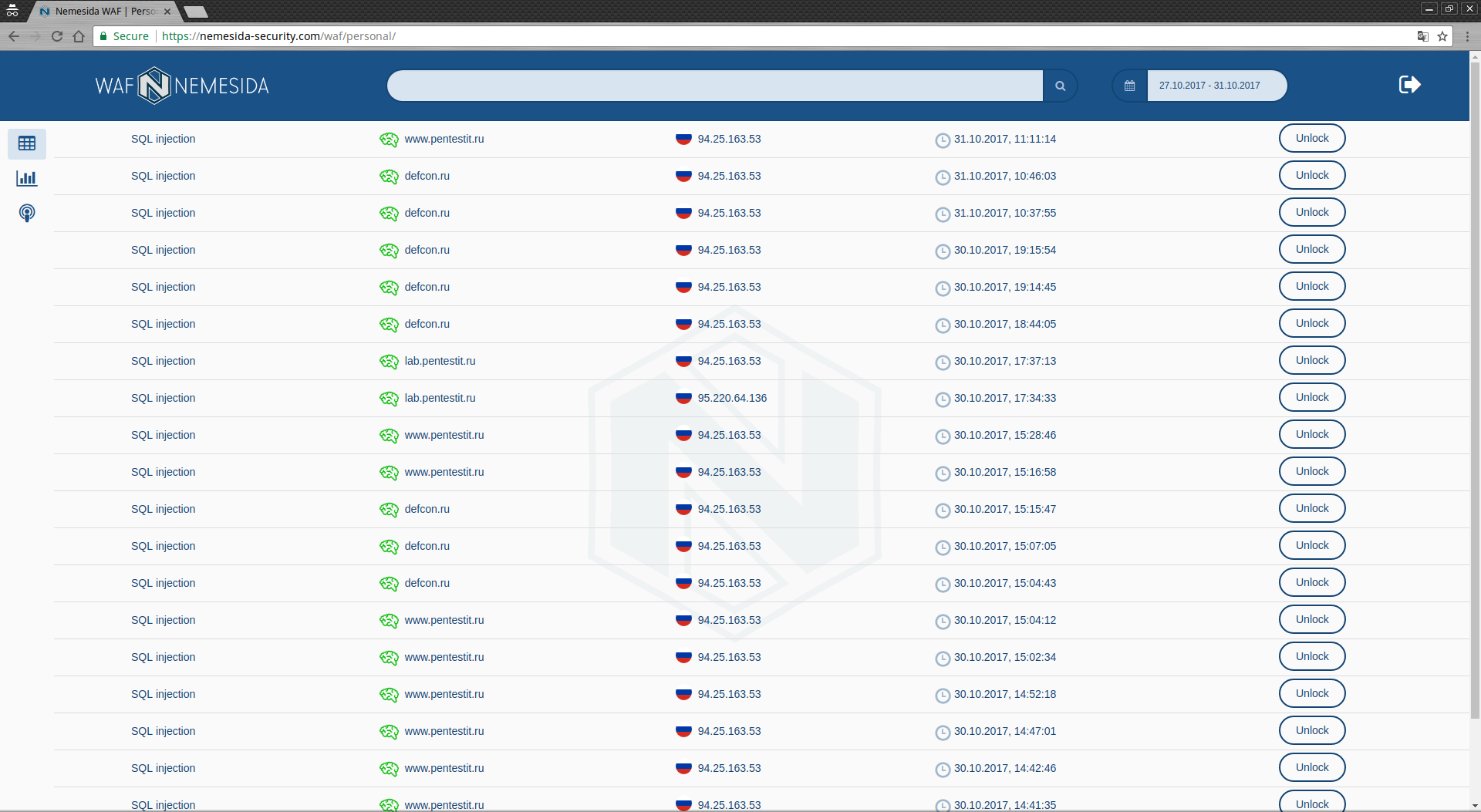1481x812 pixels.
Task: Log out using the exit icon
Action: pyautogui.click(x=1409, y=84)
